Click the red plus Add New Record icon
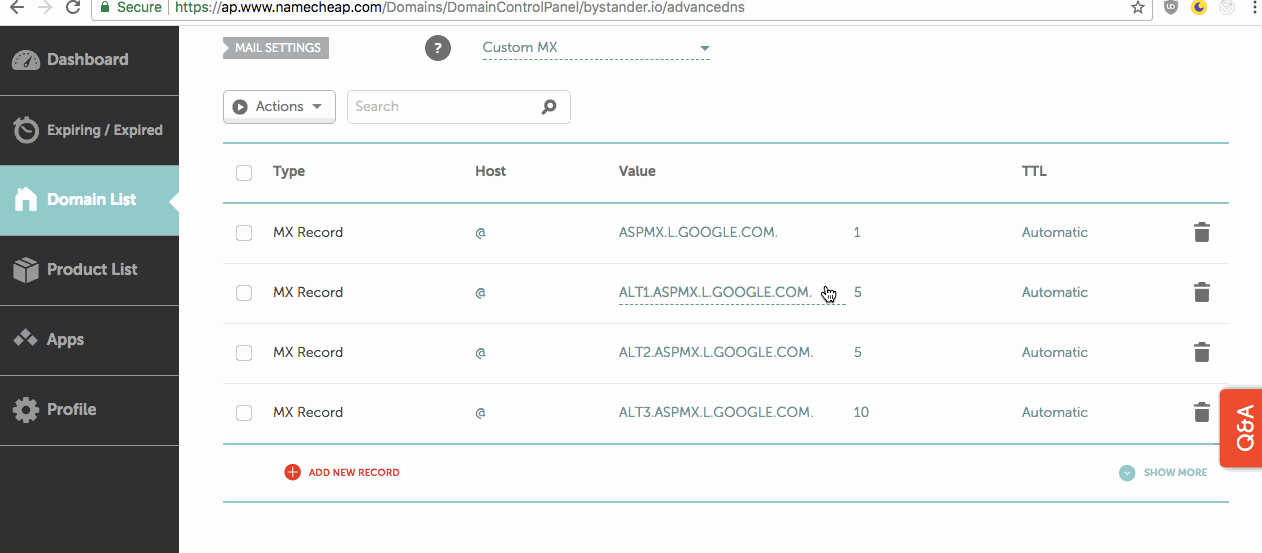Viewport: 1262px width, 553px height. click(x=292, y=472)
